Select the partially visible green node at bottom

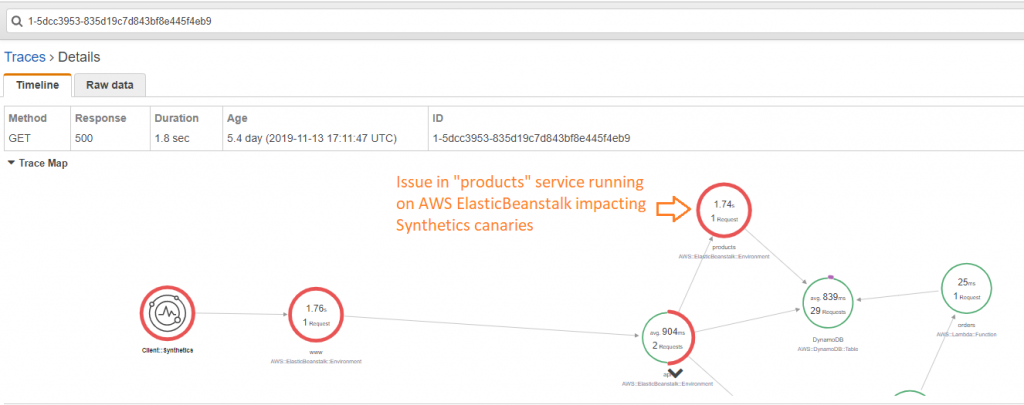coord(908,398)
